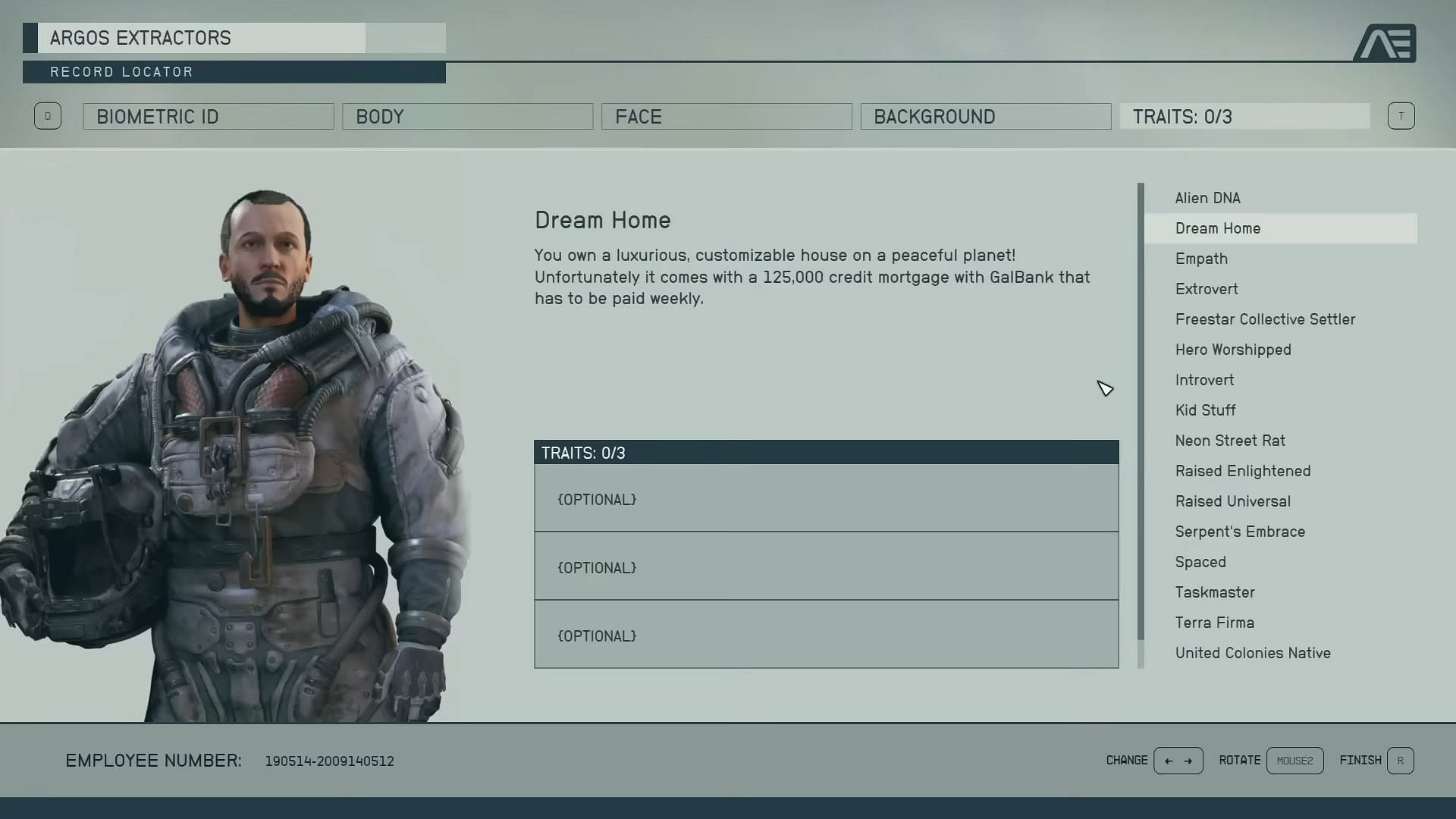This screenshot has width=1456, height=819.
Task: Click ROTATE MOUSE2 button
Action: [1295, 760]
